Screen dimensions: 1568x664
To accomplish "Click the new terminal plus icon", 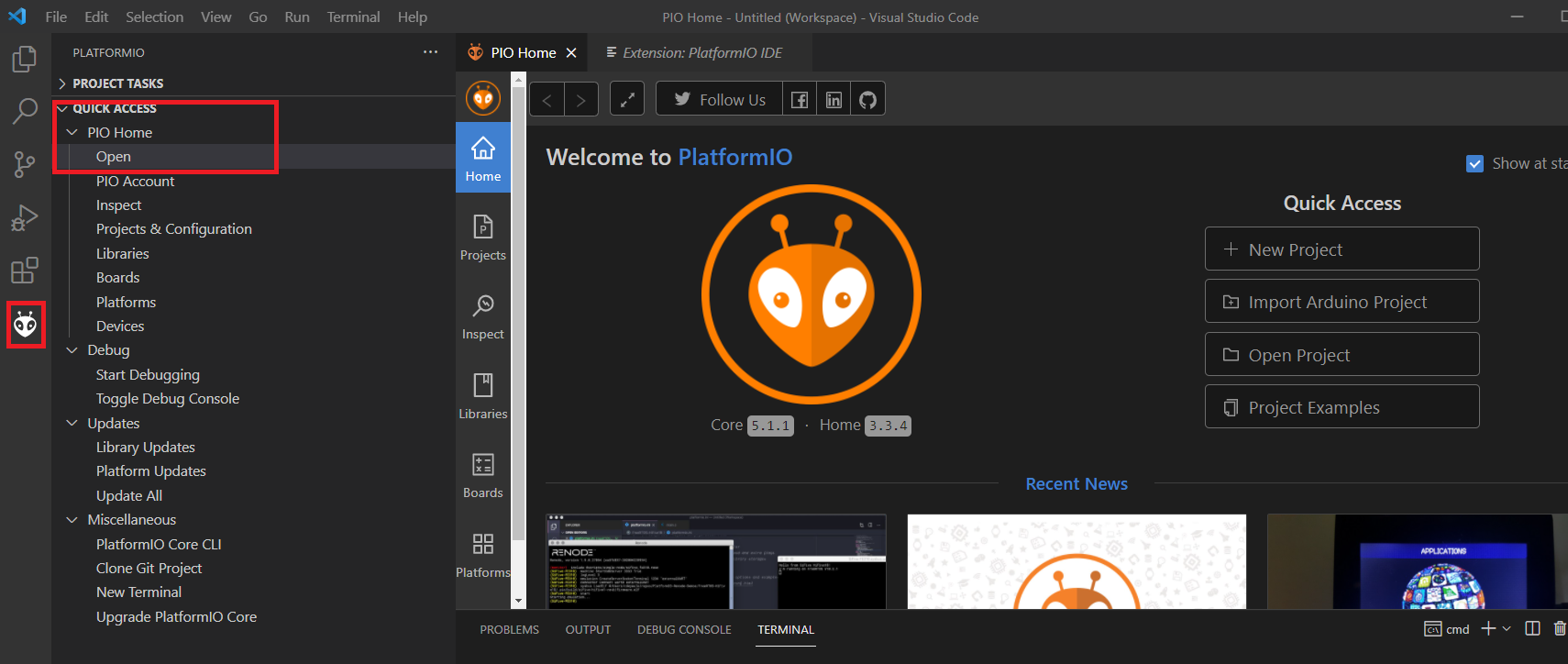I will pos(1488,628).
